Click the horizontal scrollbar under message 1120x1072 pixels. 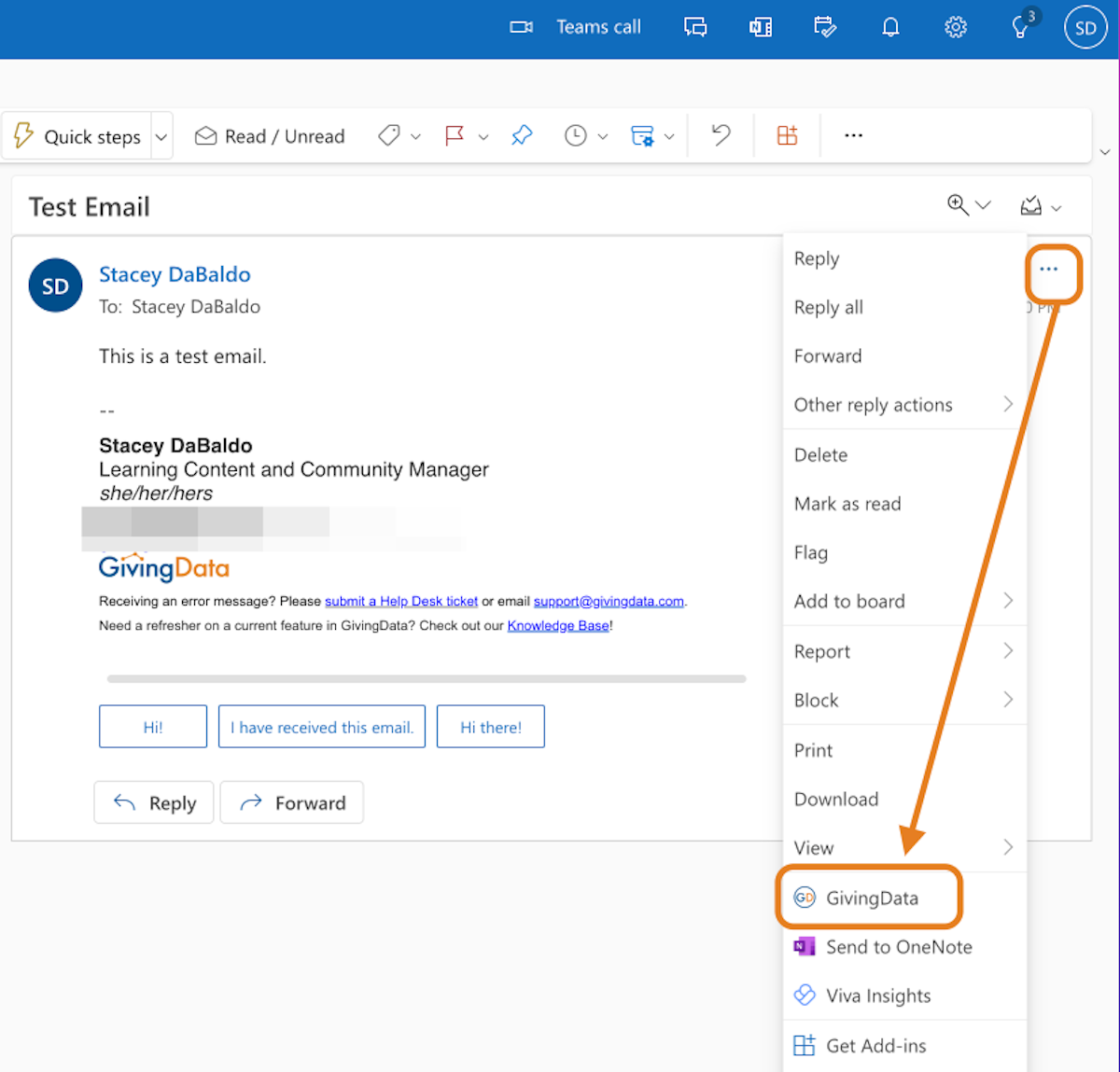click(427, 679)
